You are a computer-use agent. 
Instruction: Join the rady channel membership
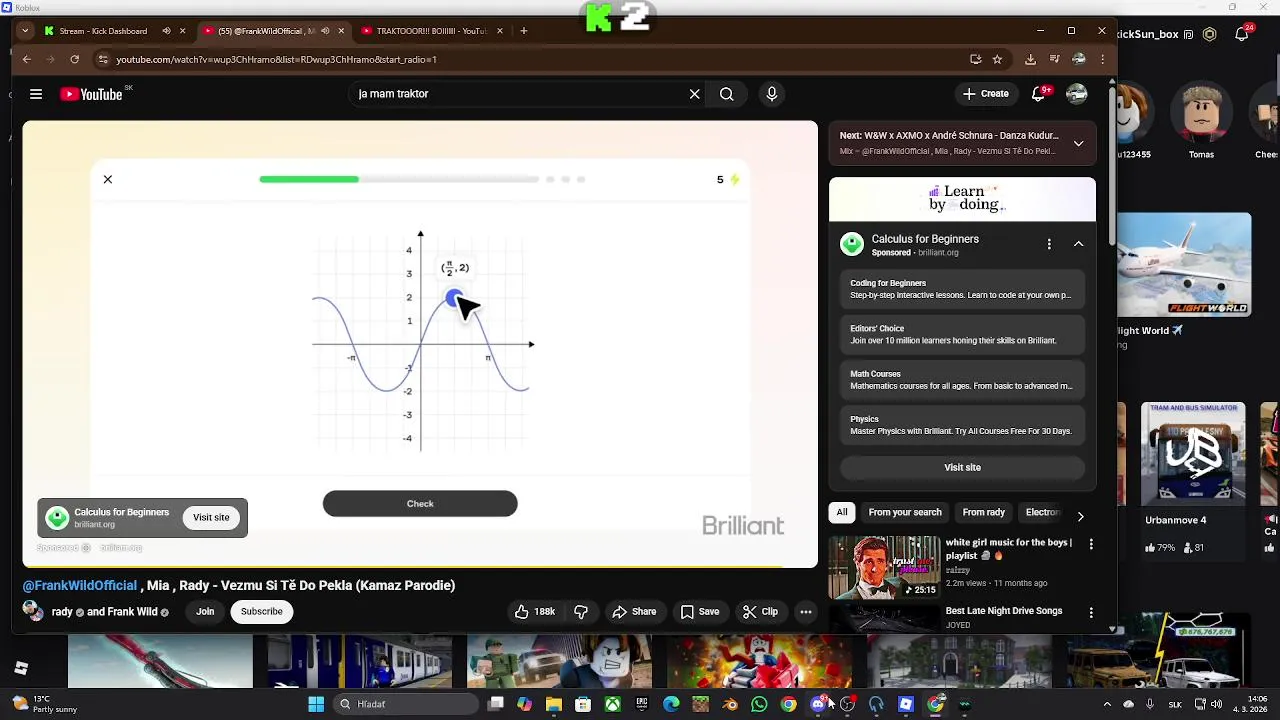[x=205, y=612]
